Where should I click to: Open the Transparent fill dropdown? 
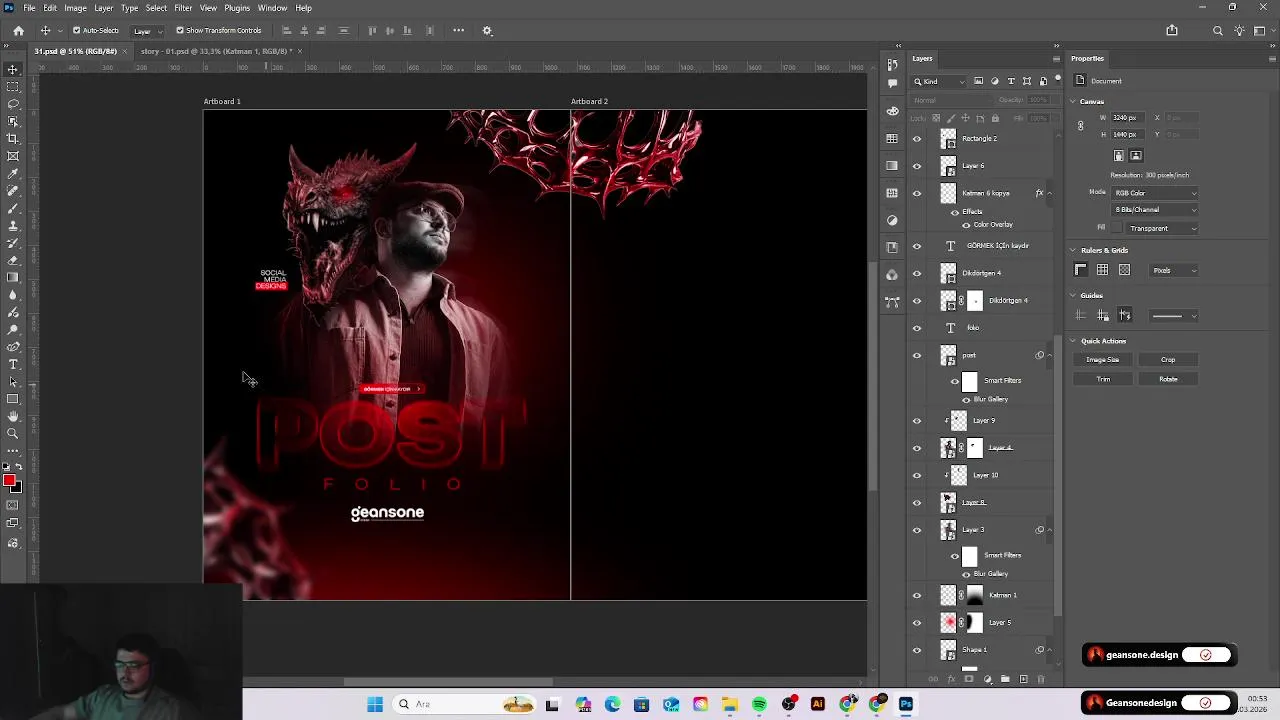pyautogui.click(x=1162, y=228)
